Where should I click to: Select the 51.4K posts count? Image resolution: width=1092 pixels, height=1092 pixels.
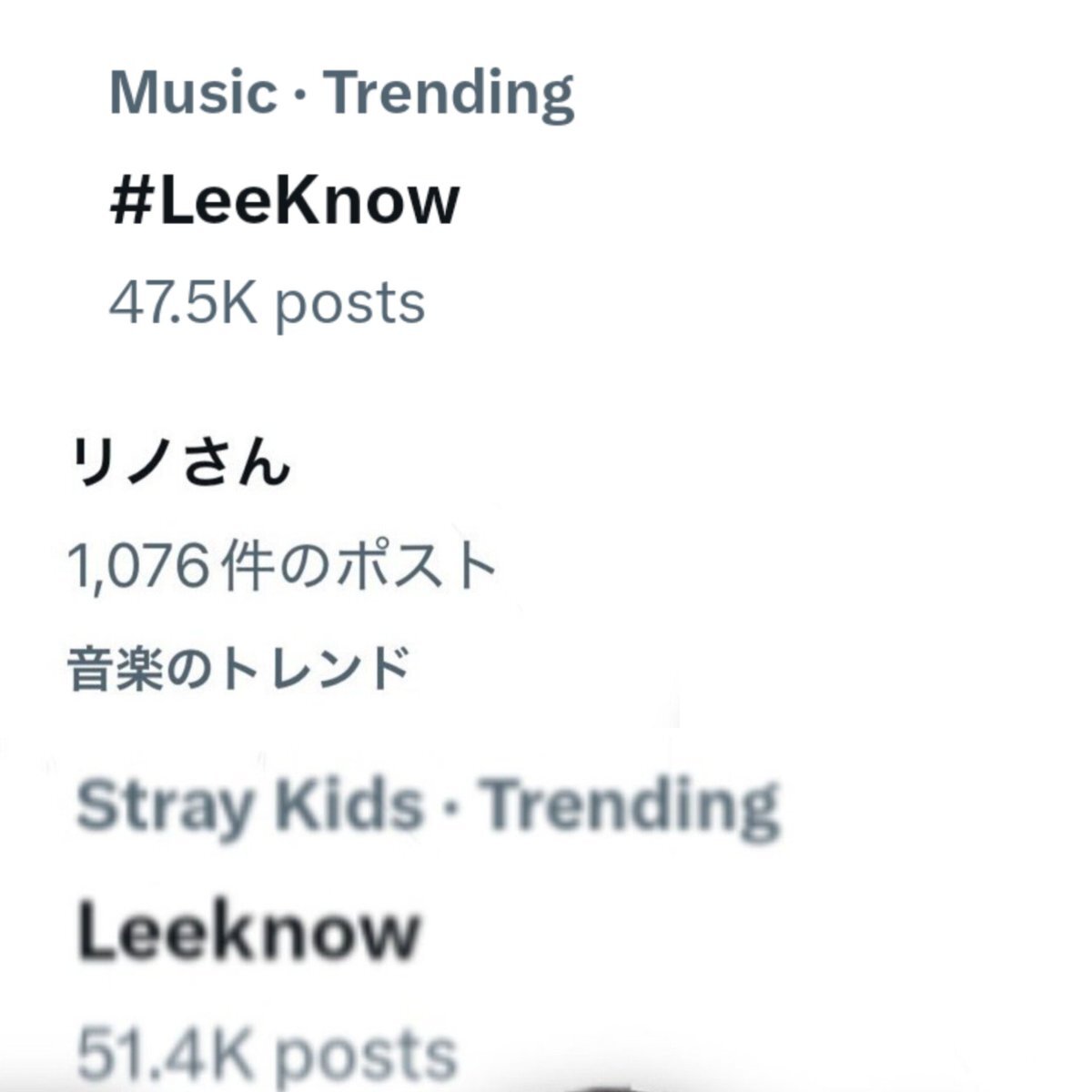267,1056
